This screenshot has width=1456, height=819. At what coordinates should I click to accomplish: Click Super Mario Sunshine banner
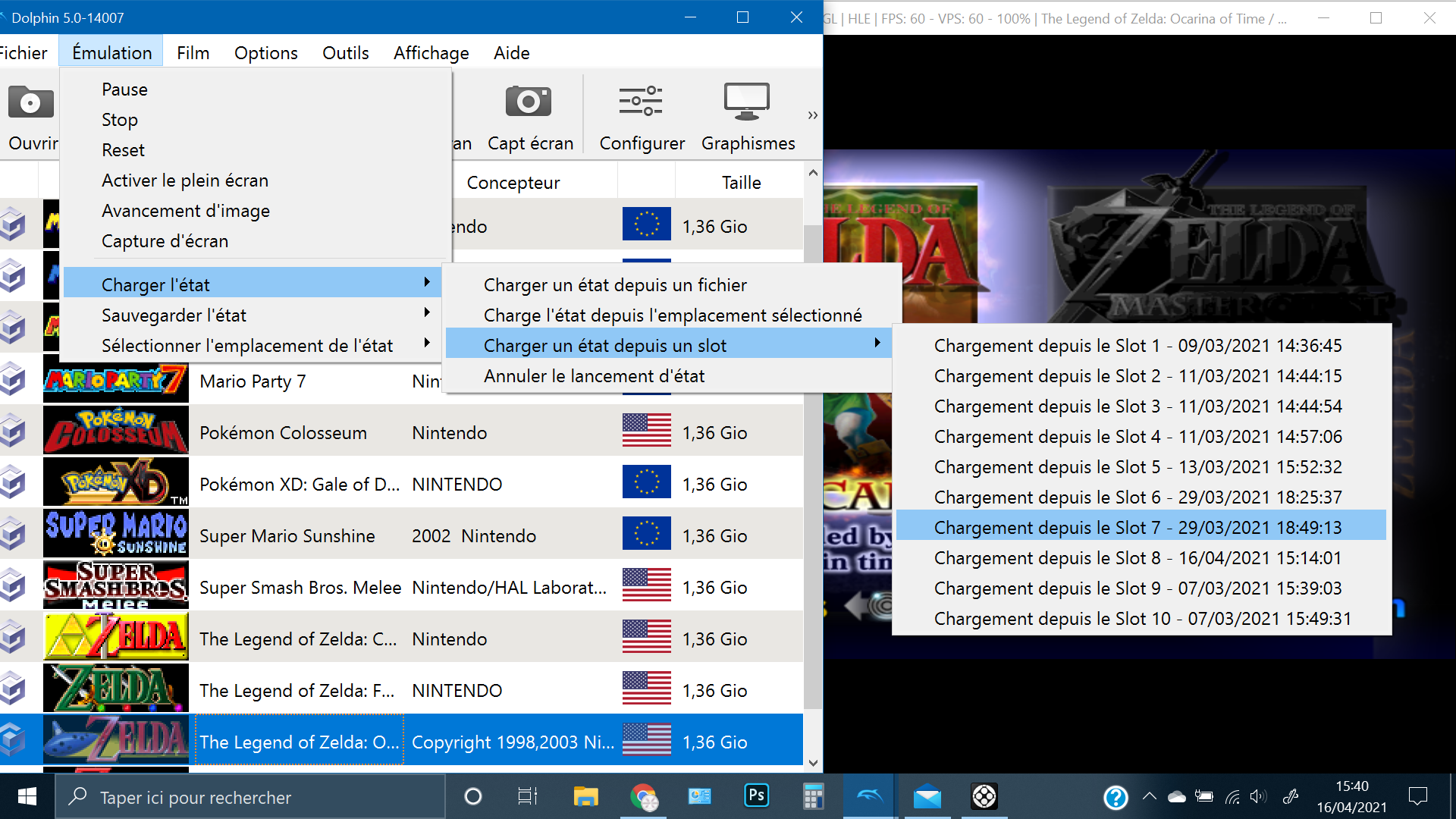pyautogui.click(x=116, y=534)
